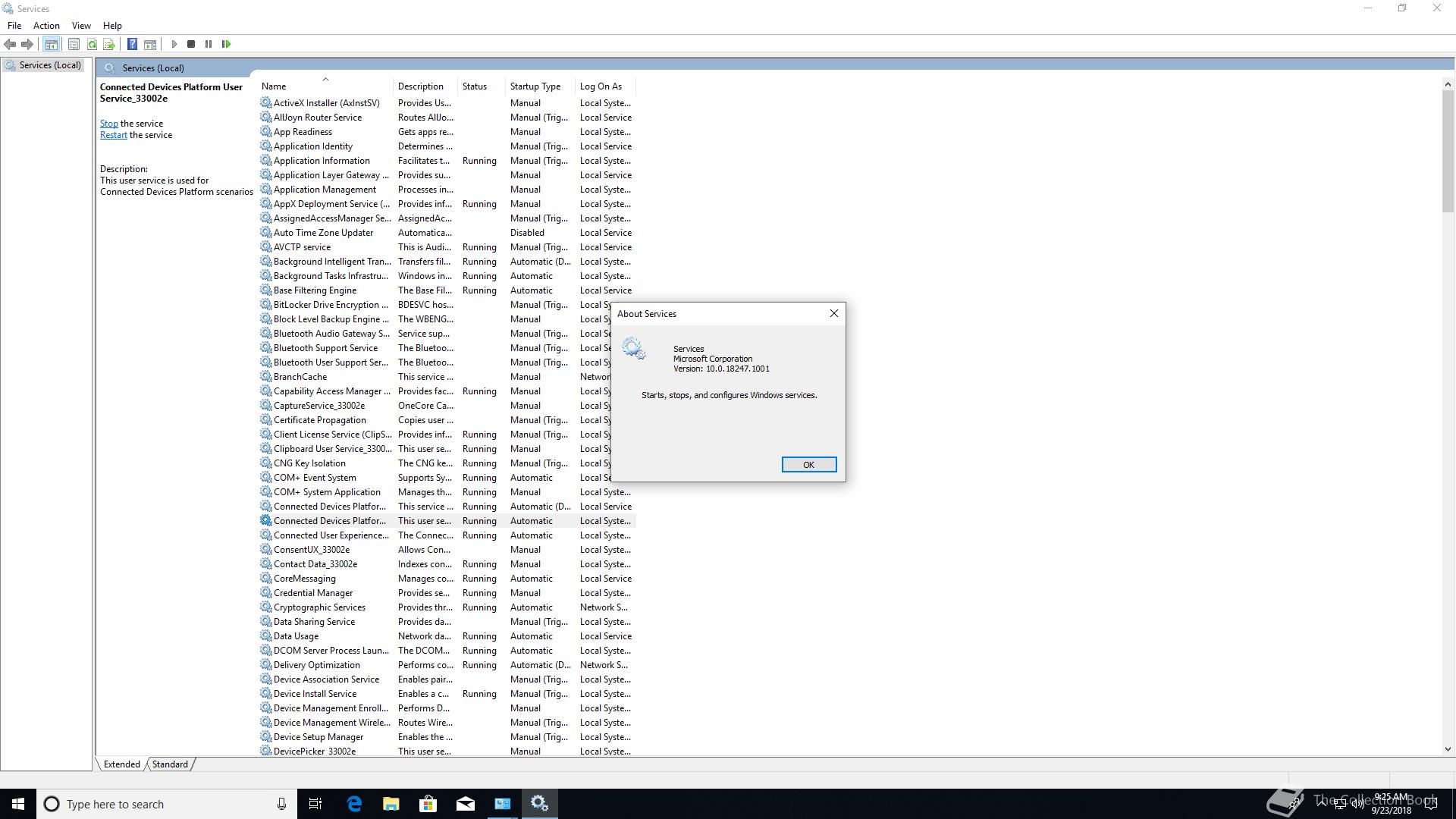
Task: Click the Stop the service link
Action: pos(108,124)
